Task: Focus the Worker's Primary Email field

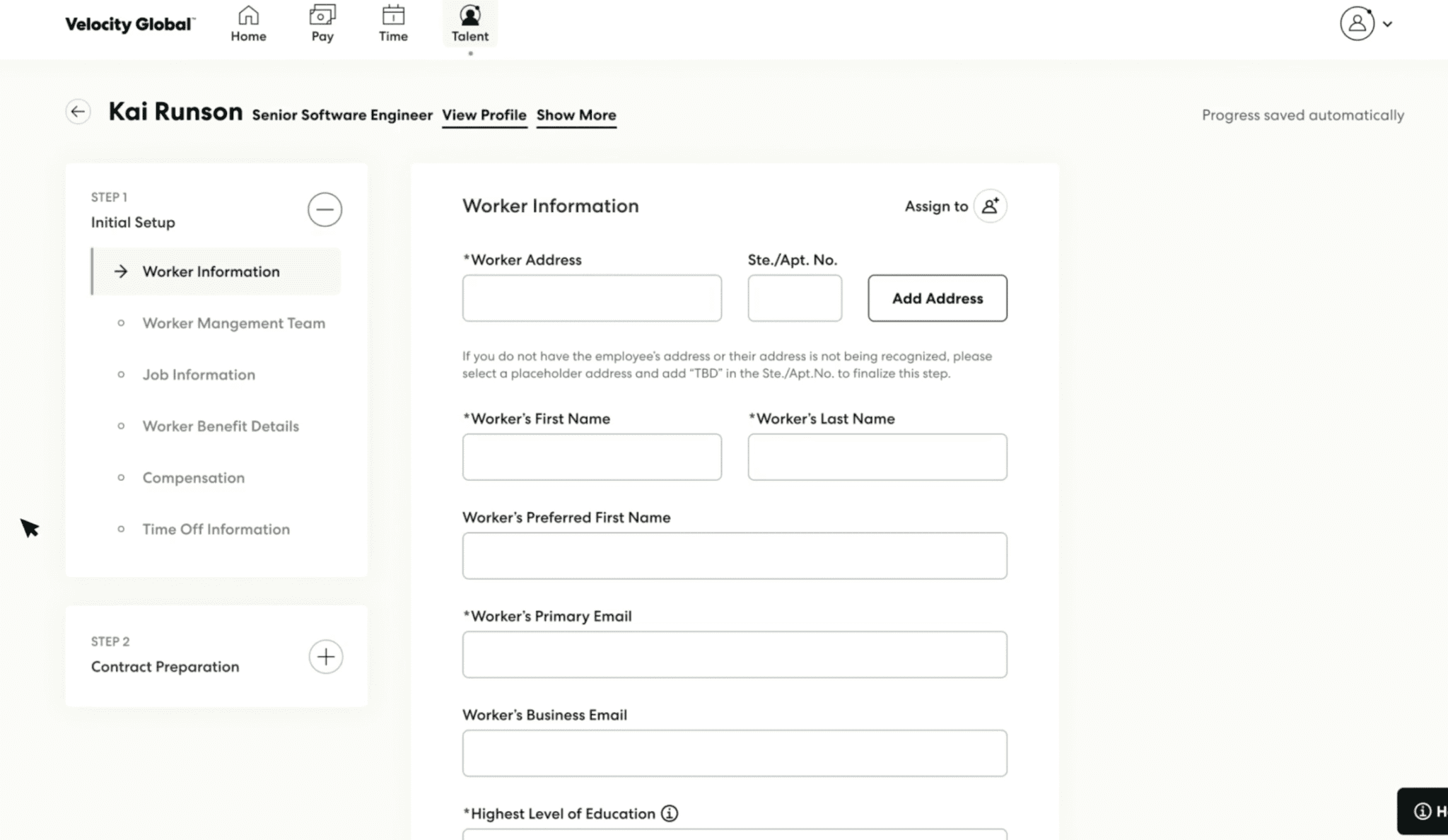Action: [x=734, y=655]
